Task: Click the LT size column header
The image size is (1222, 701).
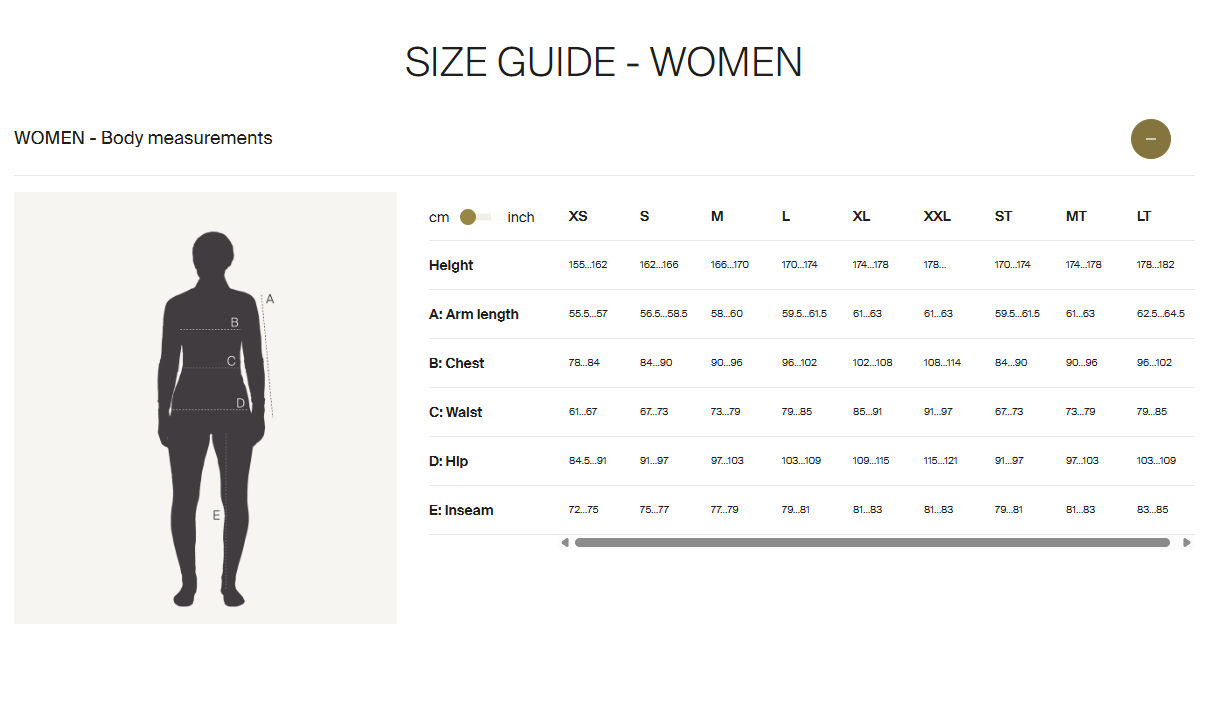Action: tap(1144, 216)
